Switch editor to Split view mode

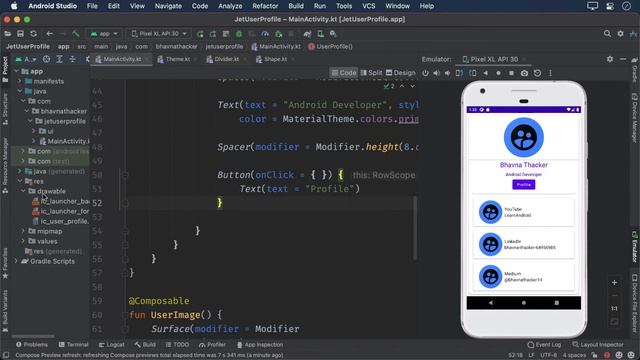click(371, 73)
